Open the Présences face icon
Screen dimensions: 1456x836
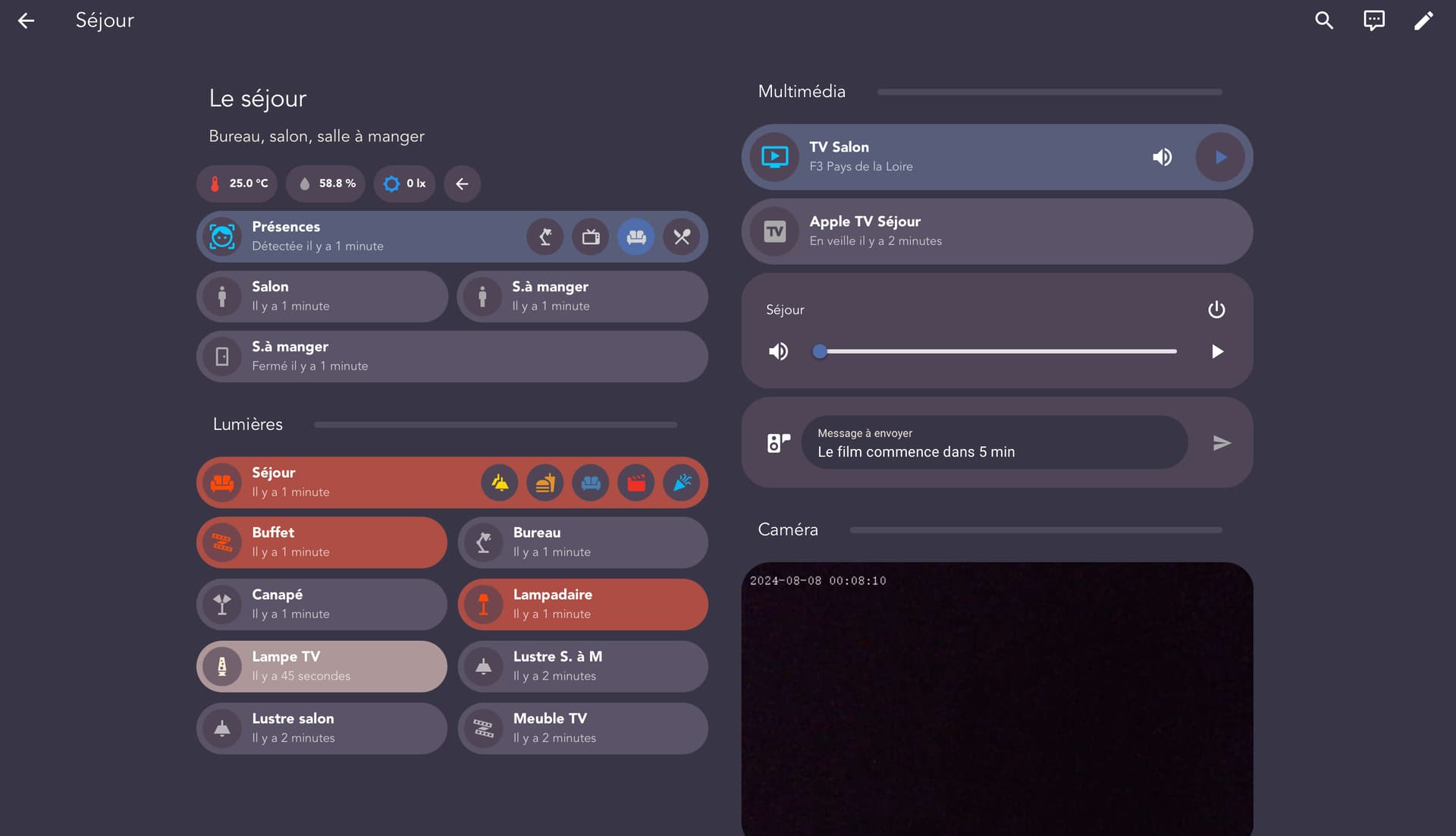tap(221, 237)
